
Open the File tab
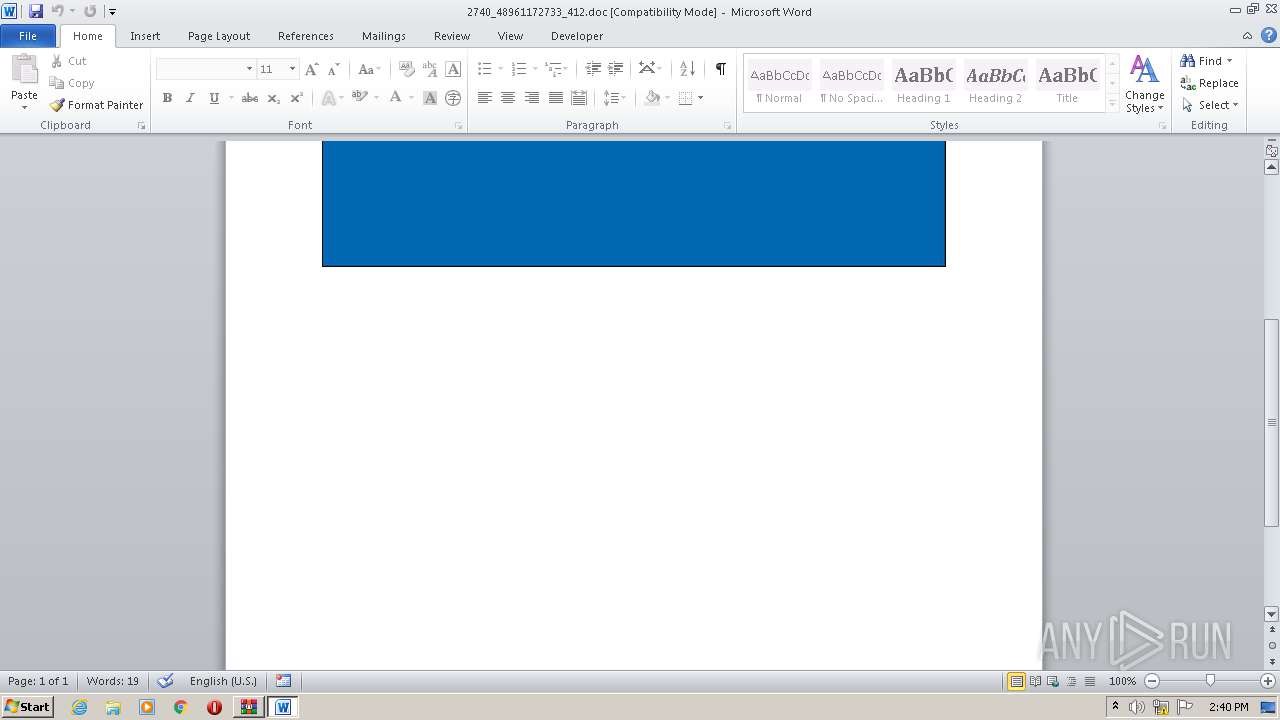coord(28,36)
